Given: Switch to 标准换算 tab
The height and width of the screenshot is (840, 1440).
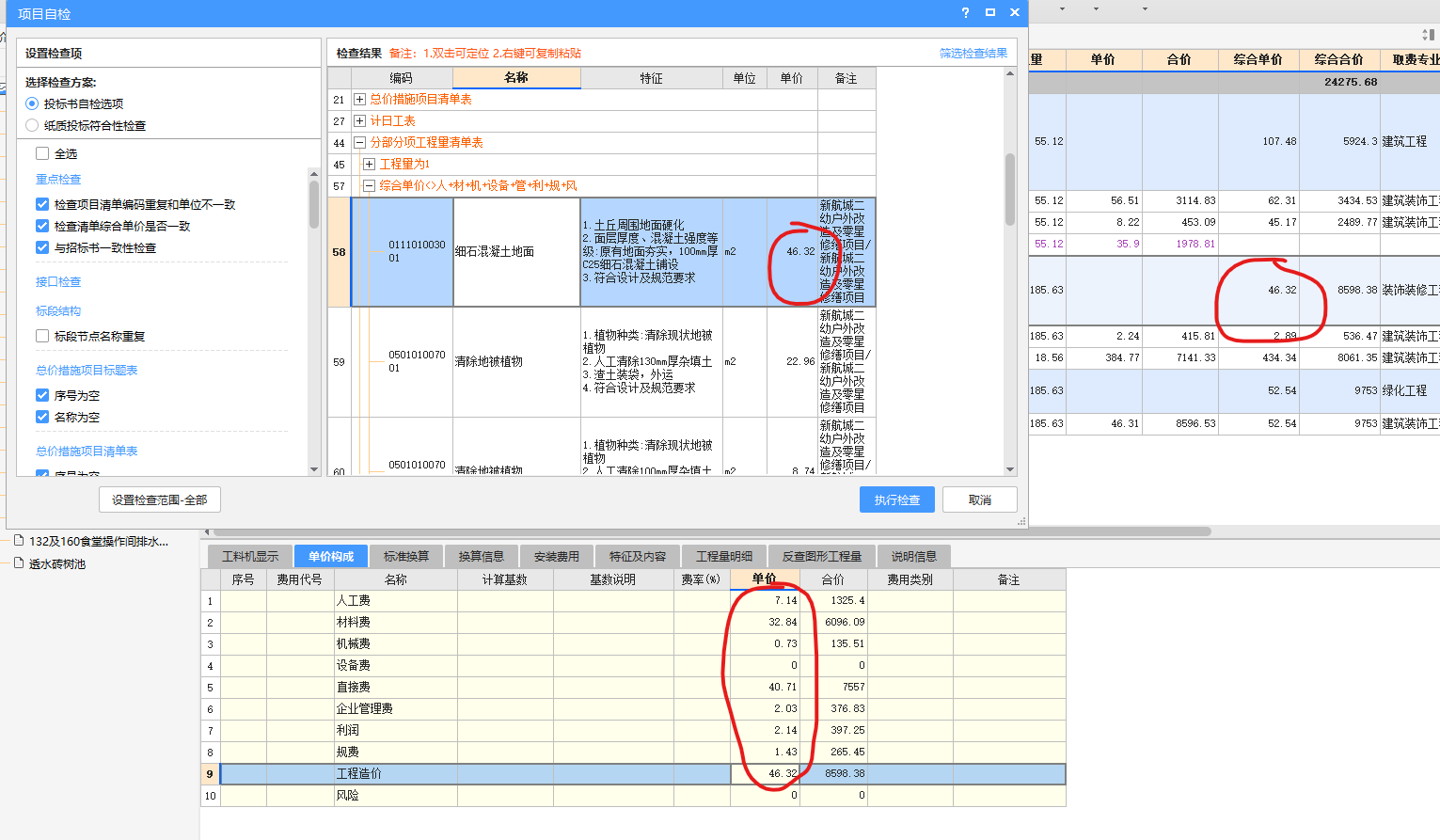Looking at the screenshot, I should [x=406, y=556].
